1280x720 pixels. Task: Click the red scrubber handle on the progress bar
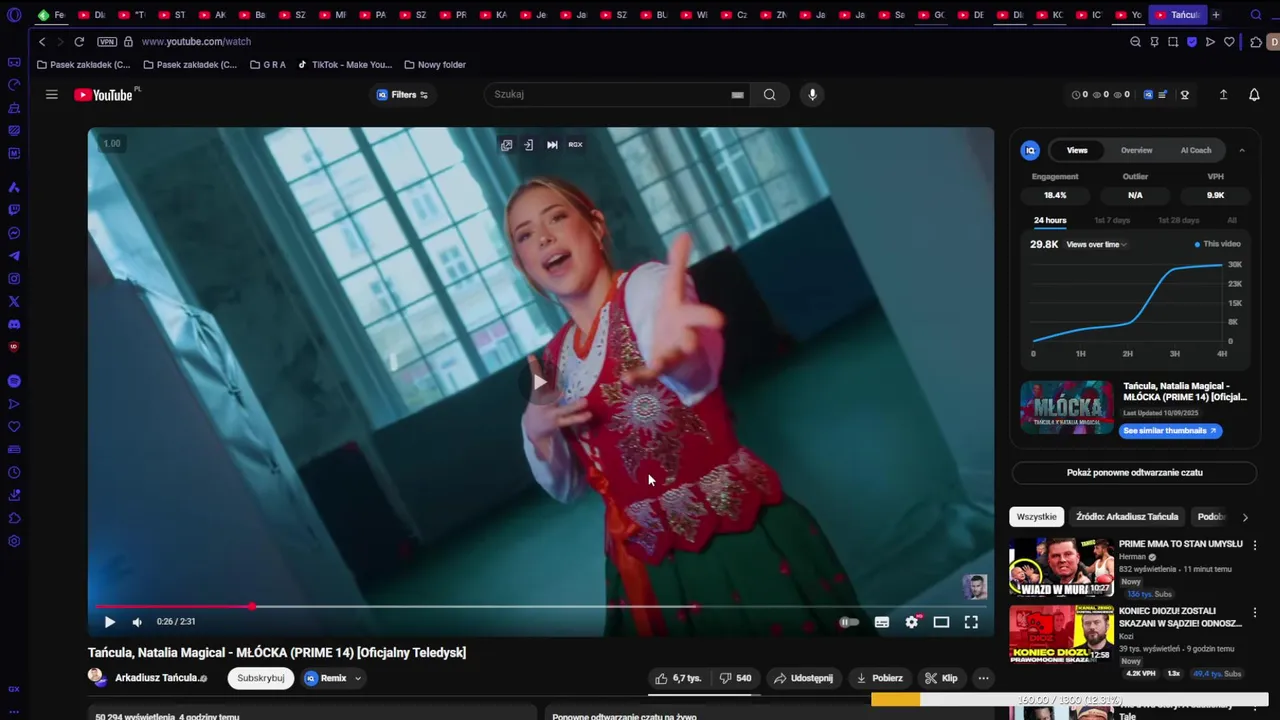252,606
